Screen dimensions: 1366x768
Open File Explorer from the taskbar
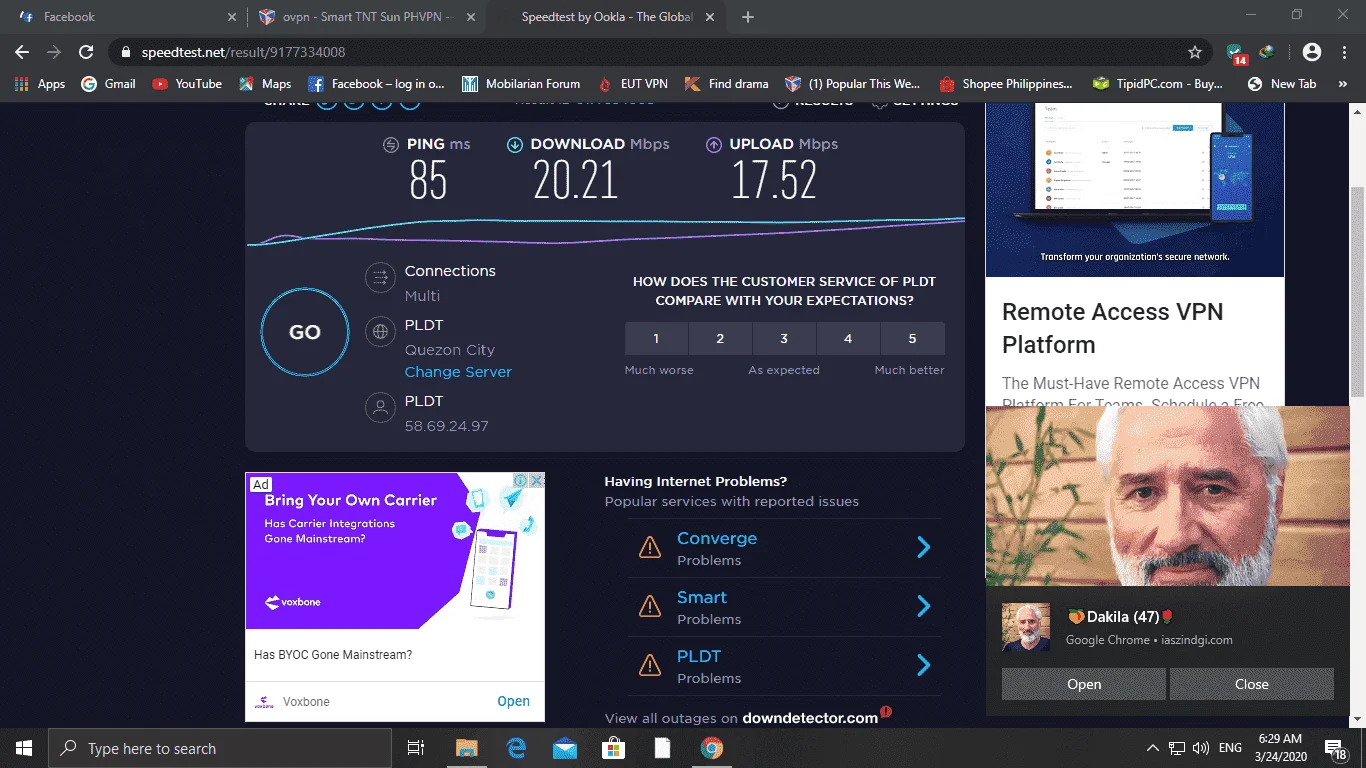point(467,748)
